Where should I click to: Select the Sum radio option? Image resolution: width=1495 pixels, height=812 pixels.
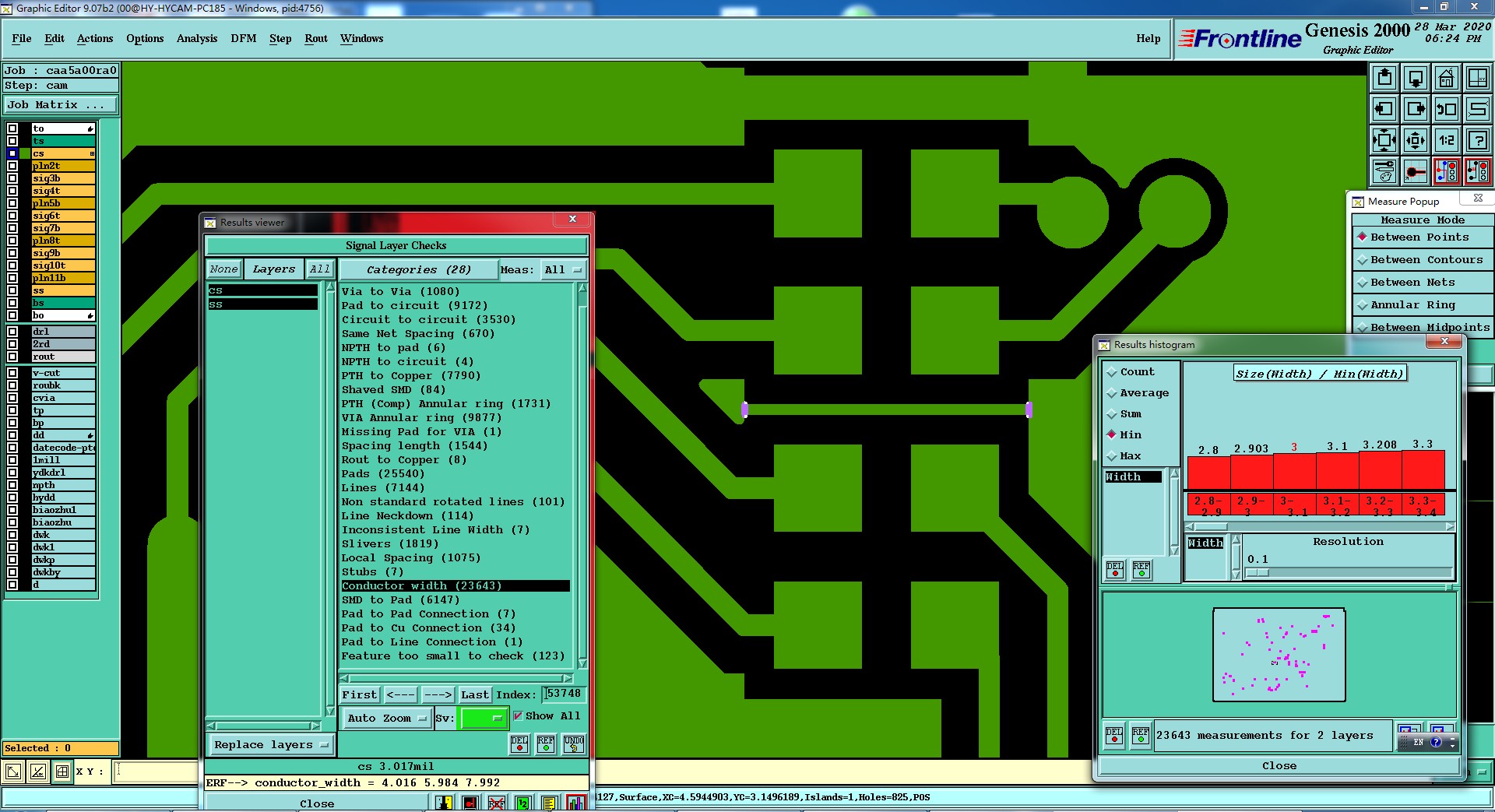pyautogui.click(x=1124, y=414)
